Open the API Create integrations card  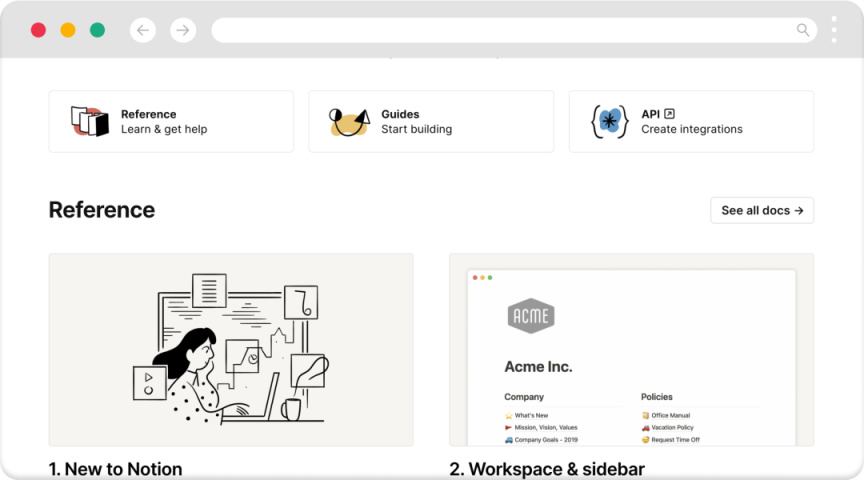point(691,121)
